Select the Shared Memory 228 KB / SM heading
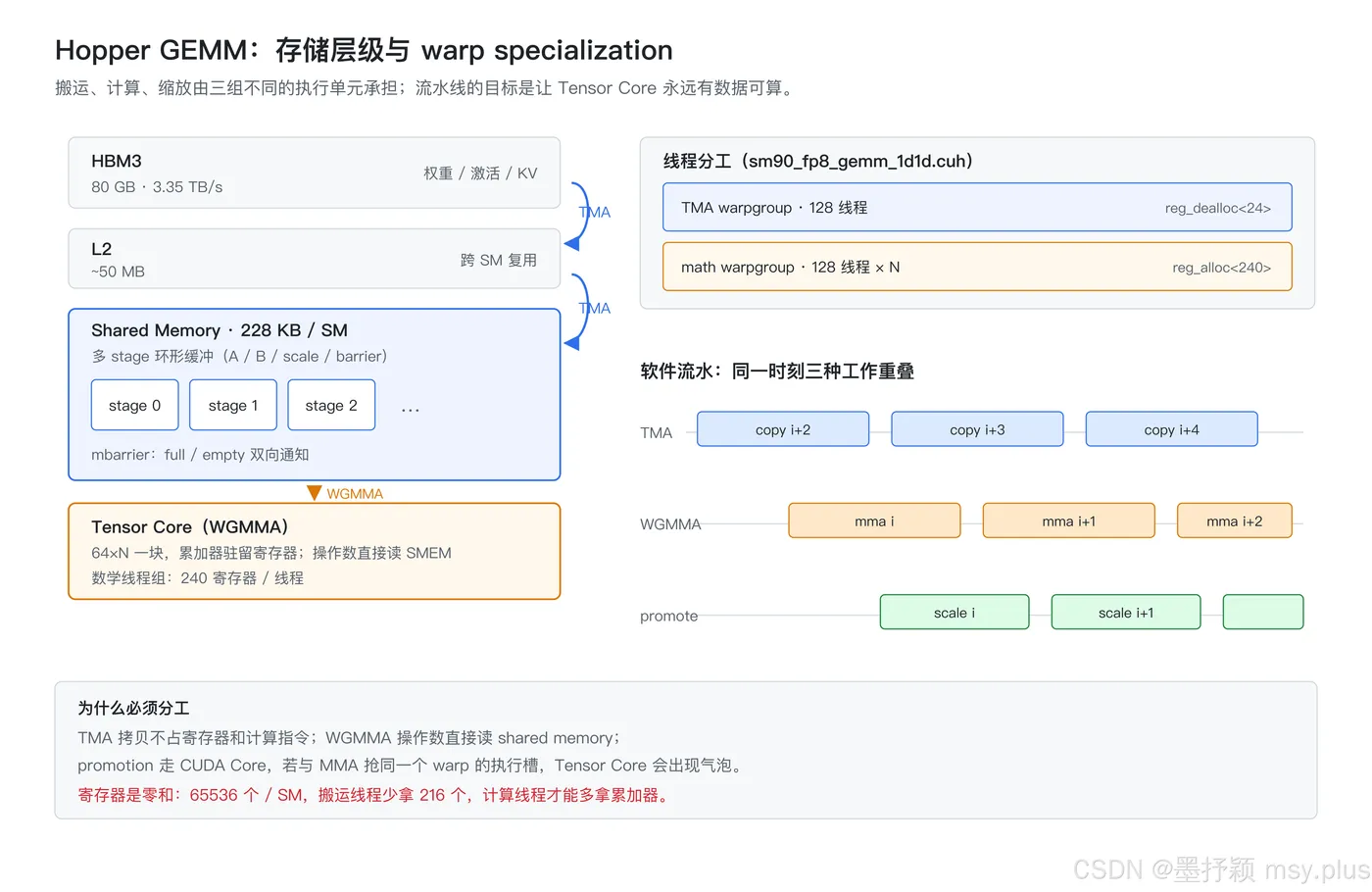This screenshot has height=892, width=1372. [x=220, y=330]
